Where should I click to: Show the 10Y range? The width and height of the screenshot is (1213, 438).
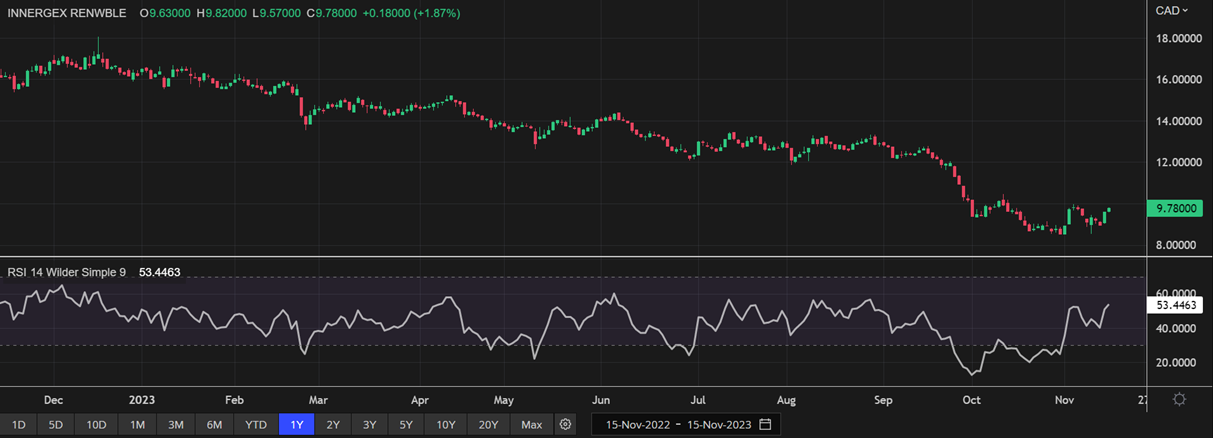445,425
